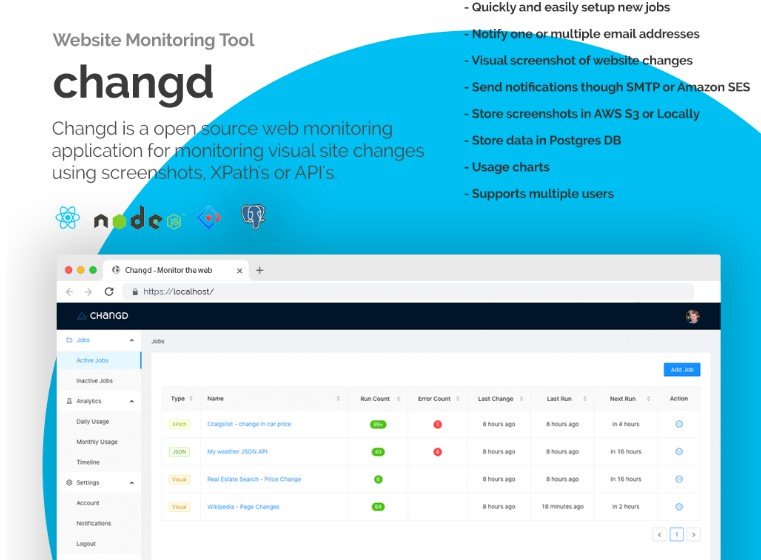Click the XPath type tag
Screen dimensions: 761x560
179,424
